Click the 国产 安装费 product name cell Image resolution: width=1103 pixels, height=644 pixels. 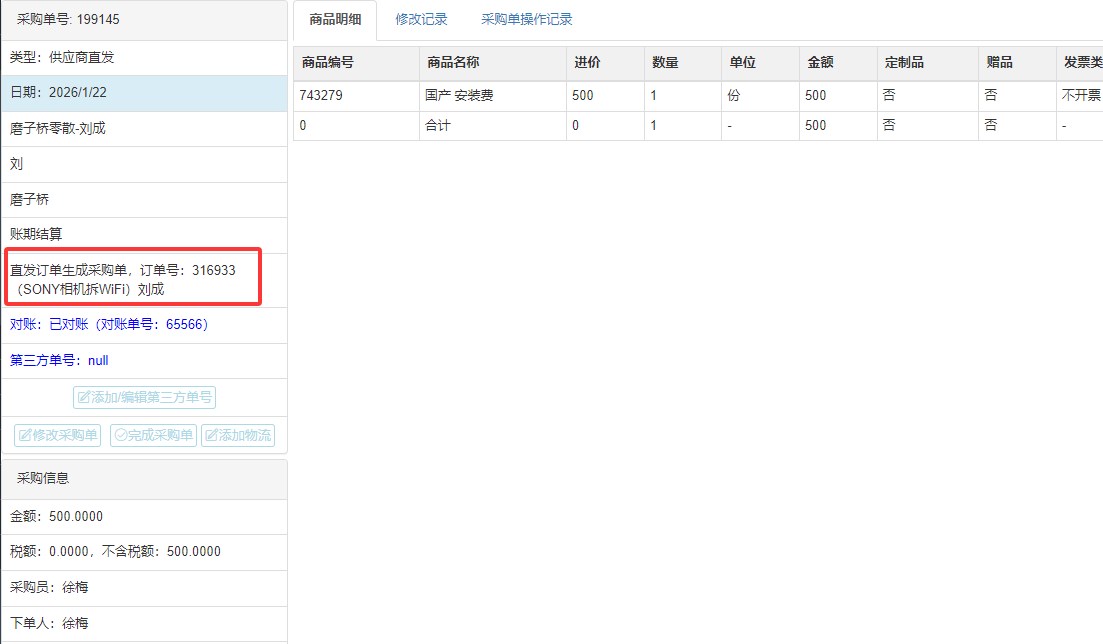[x=459, y=96]
